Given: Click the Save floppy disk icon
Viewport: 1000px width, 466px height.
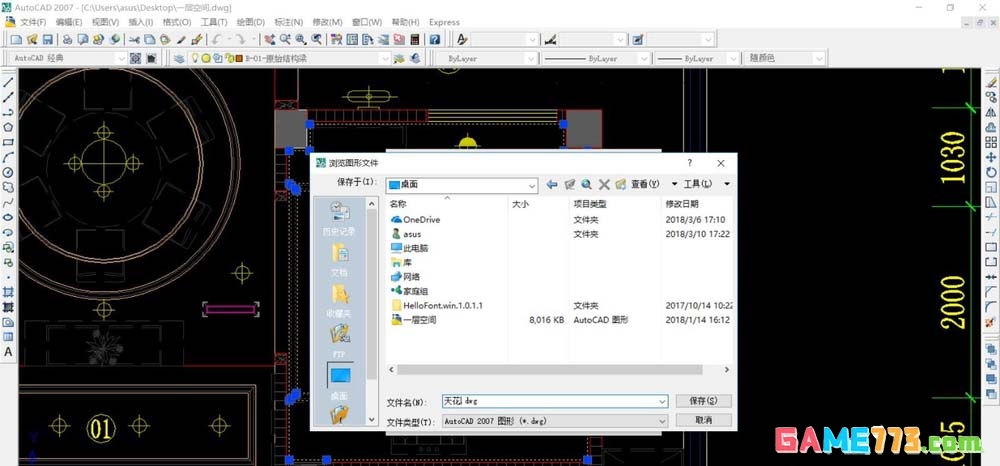Looking at the screenshot, I should pos(47,40).
